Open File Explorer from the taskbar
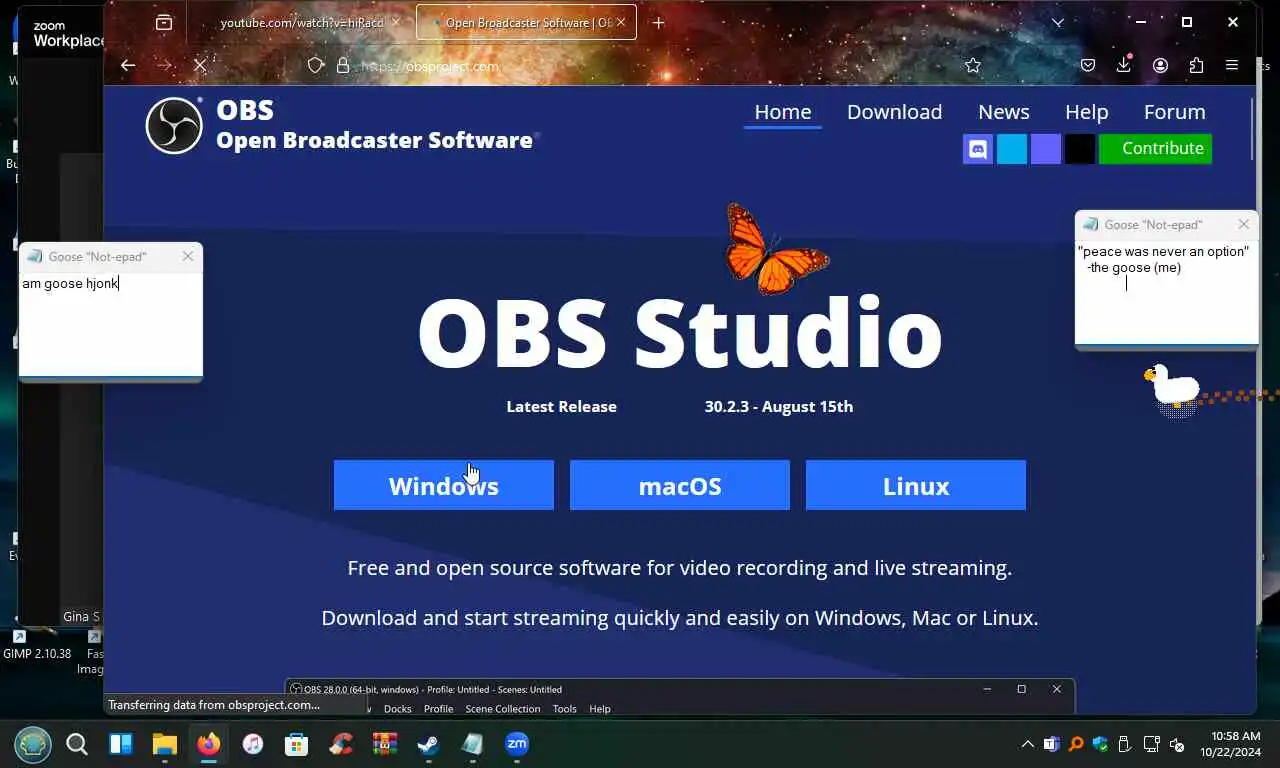The width and height of the screenshot is (1280, 768). (164, 744)
